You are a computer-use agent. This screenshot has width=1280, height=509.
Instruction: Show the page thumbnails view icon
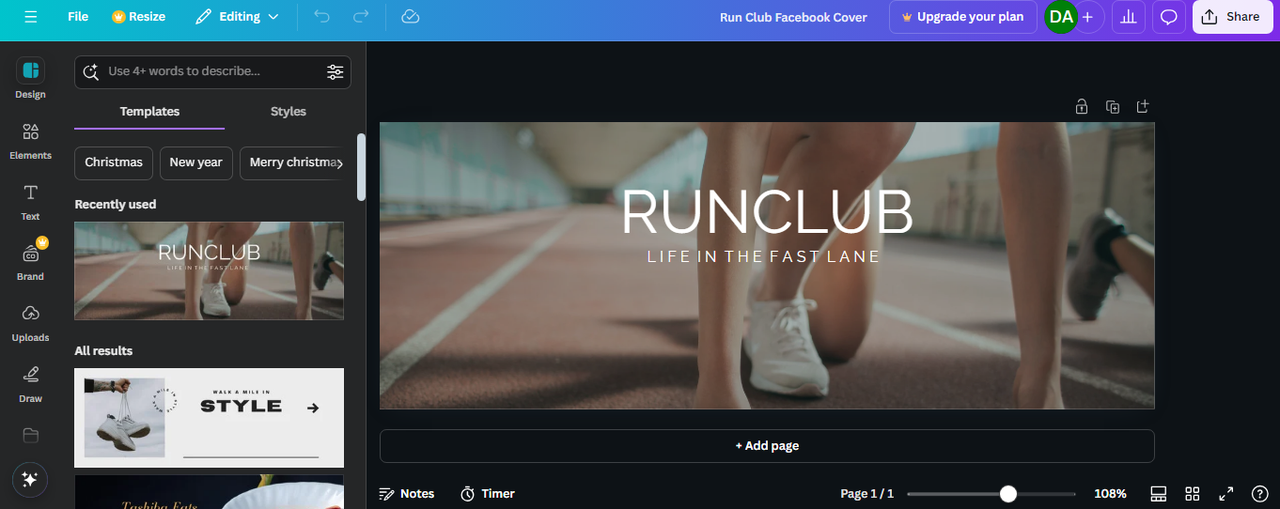(1159, 494)
